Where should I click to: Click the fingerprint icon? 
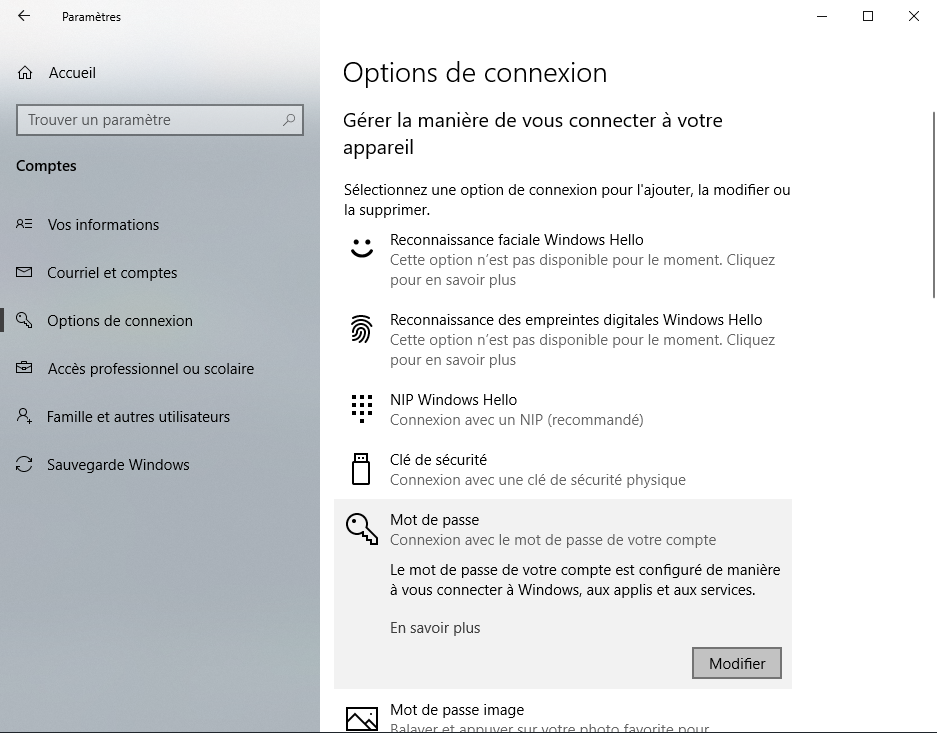tap(361, 329)
